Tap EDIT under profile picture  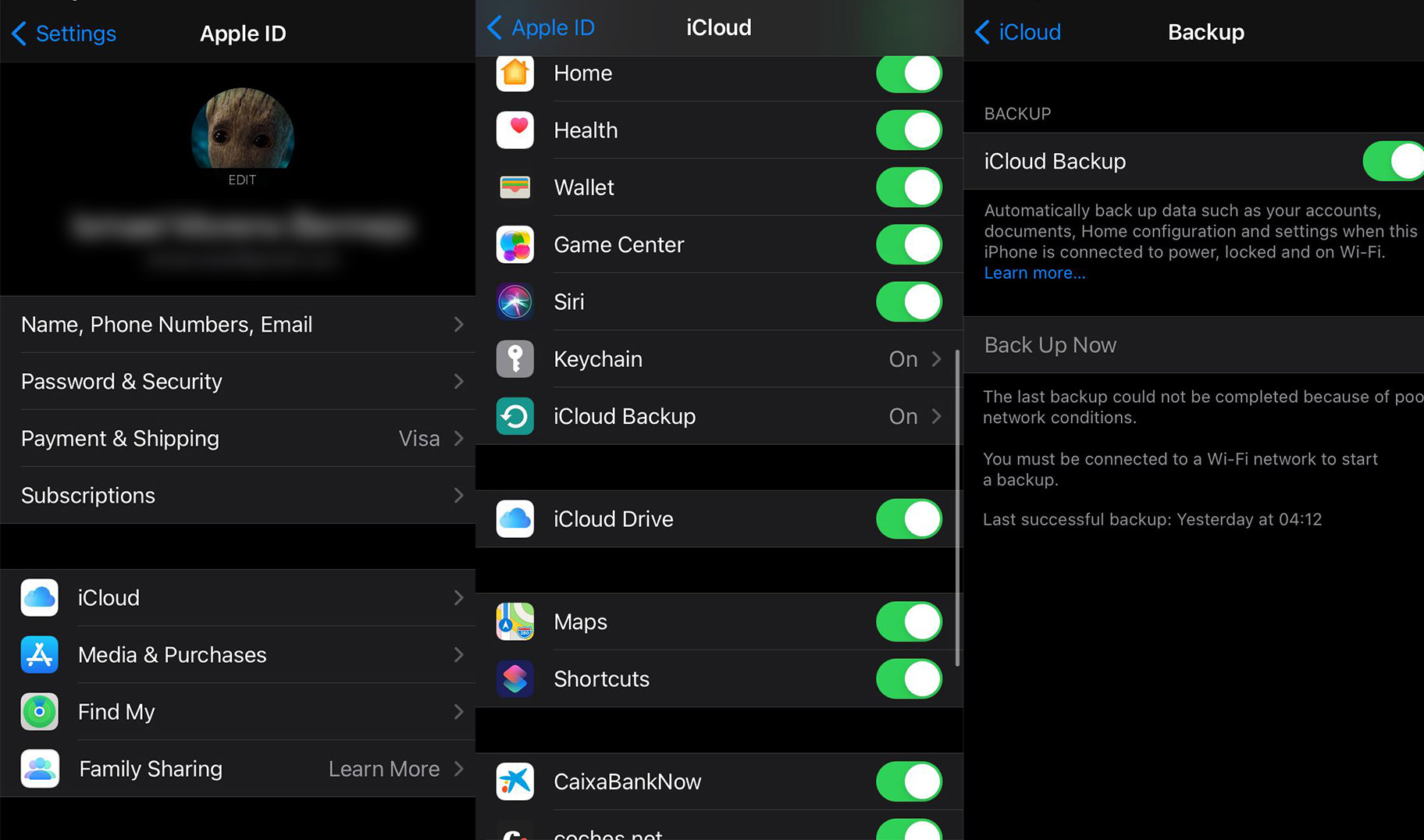click(x=242, y=180)
